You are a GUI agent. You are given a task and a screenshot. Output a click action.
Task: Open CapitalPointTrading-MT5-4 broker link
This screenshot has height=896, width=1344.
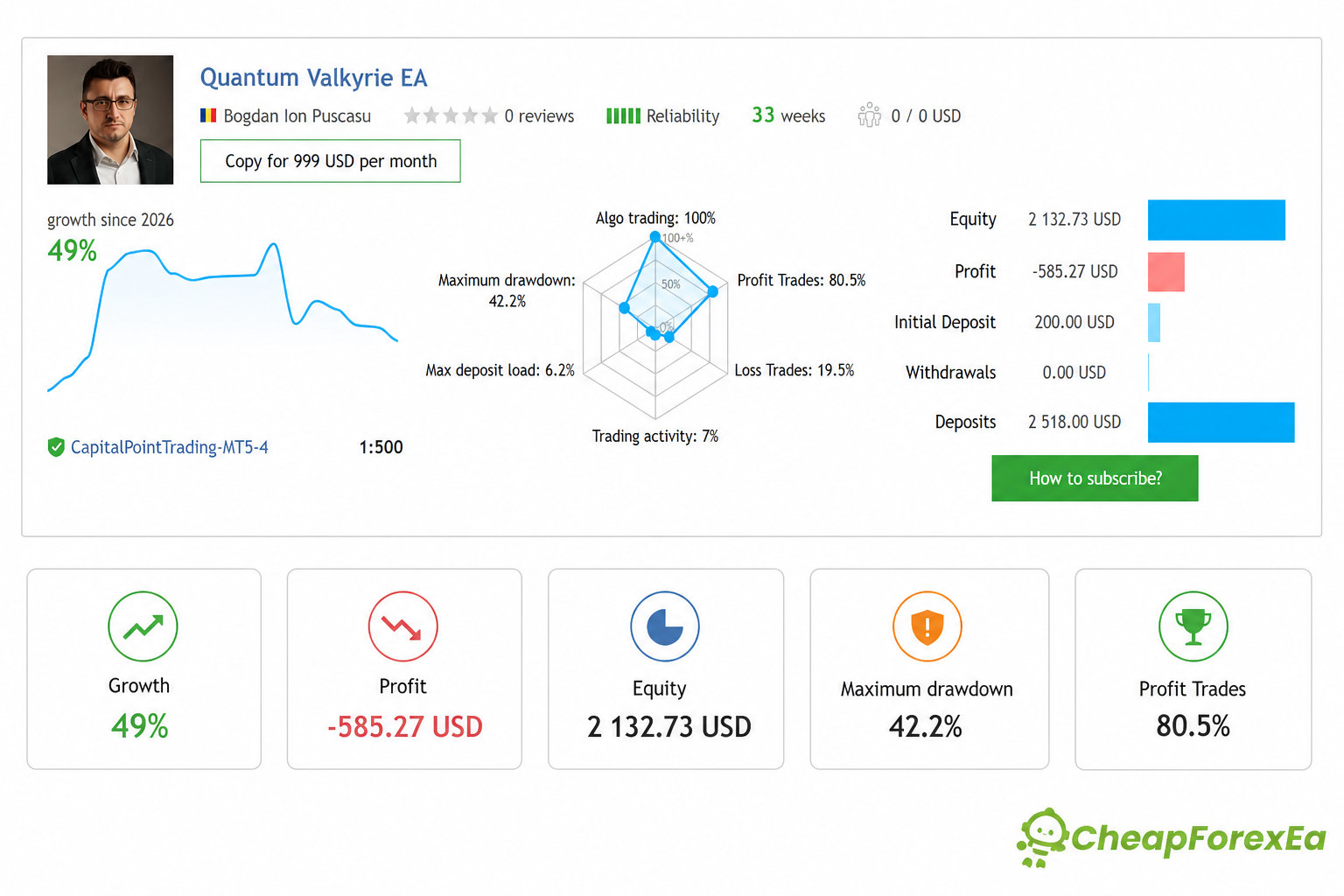pos(169,447)
